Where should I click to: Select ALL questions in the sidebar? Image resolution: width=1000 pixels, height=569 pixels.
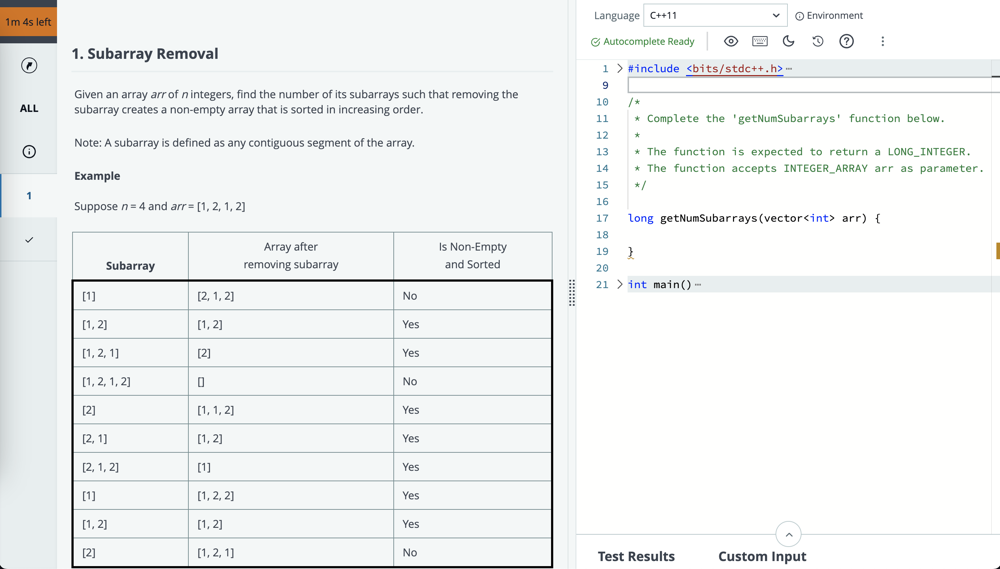pyautogui.click(x=29, y=108)
